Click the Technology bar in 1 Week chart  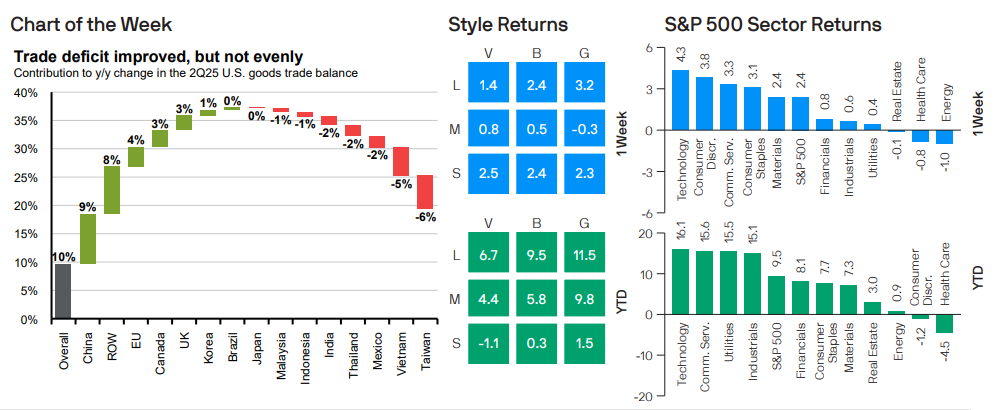tap(680, 100)
